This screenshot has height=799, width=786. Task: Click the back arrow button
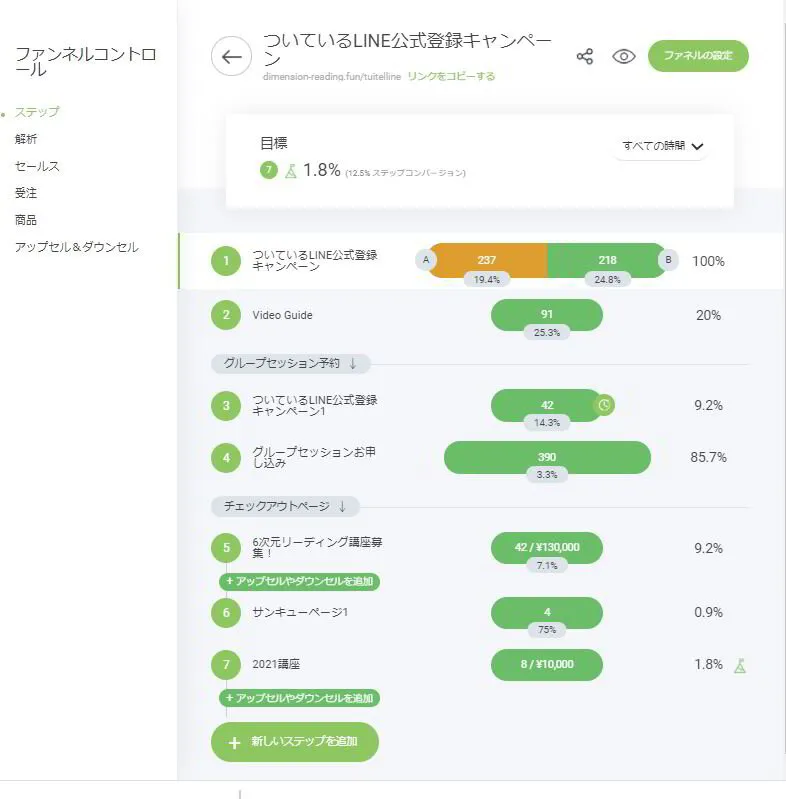(x=231, y=57)
